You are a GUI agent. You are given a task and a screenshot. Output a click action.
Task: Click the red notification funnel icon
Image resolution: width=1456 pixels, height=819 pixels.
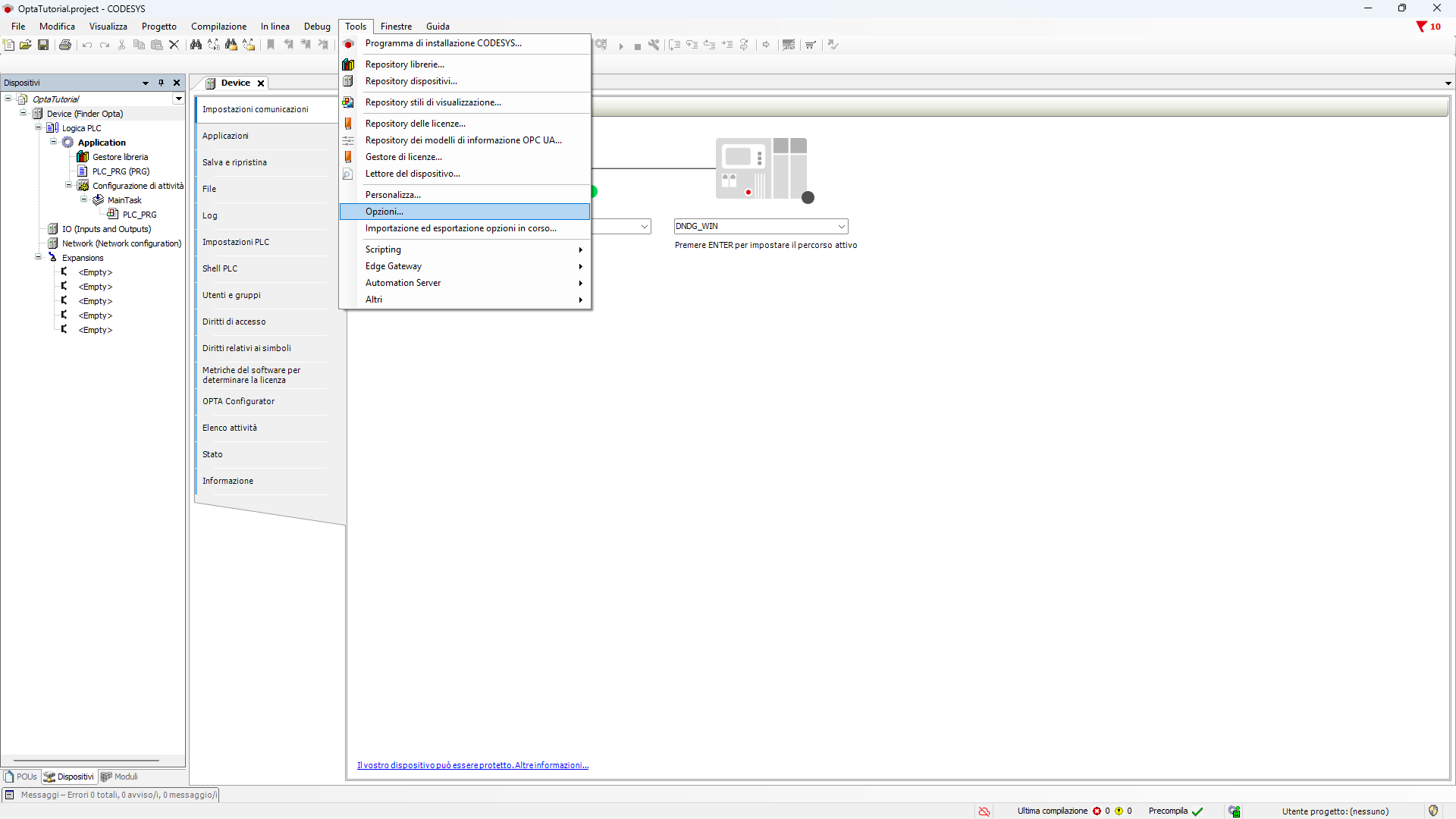click(1421, 27)
